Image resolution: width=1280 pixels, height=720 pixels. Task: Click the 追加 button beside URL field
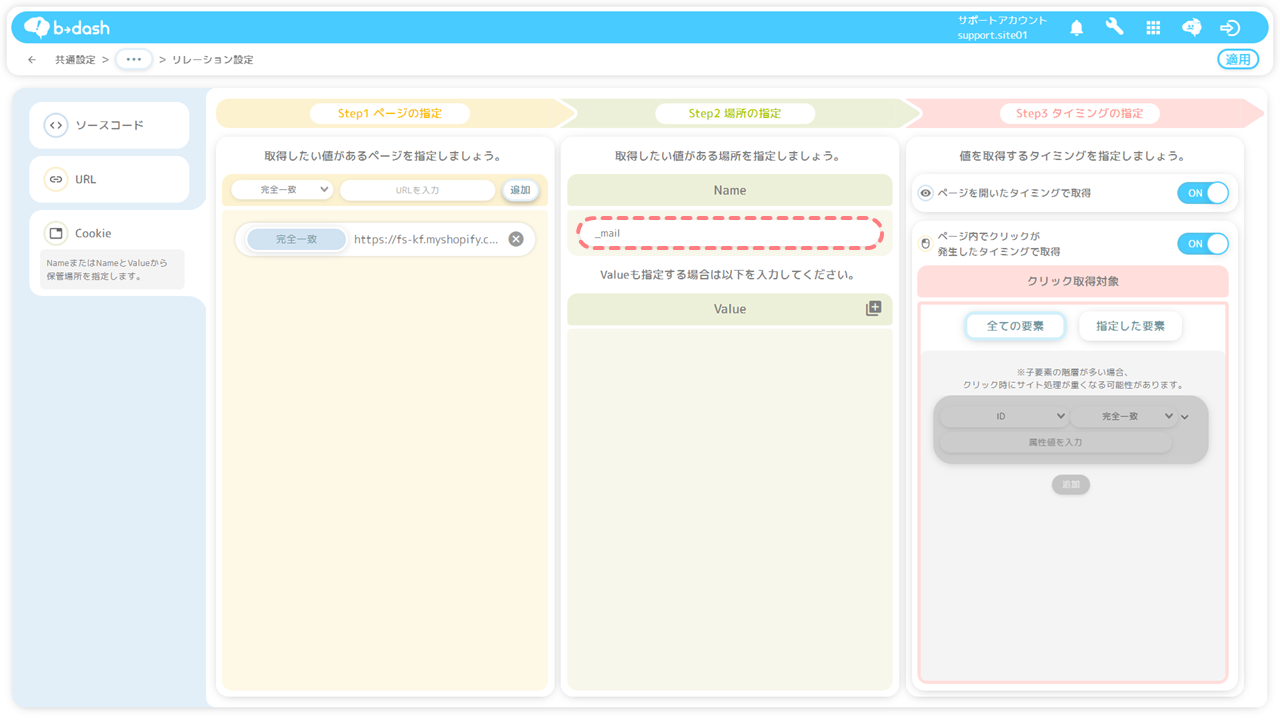520,190
